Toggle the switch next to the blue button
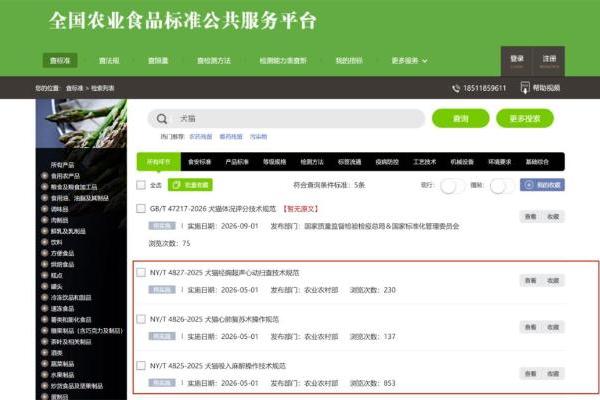 click(501, 186)
